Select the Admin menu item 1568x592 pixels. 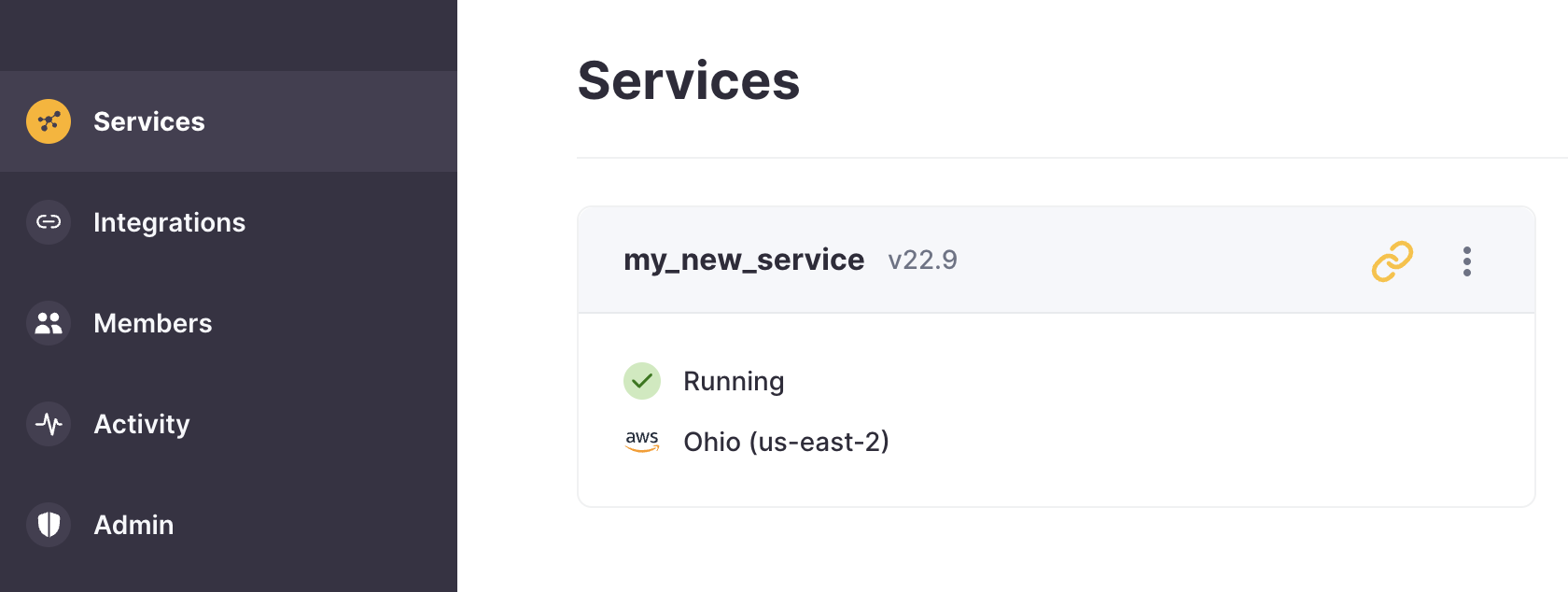click(133, 525)
